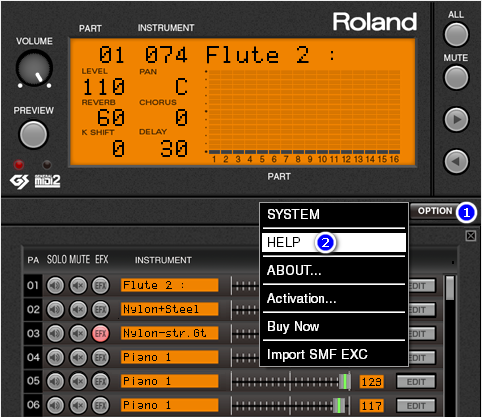The height and width of the screenshot is (417, 482).
Task: Toggle EFX on part 05
Action: pyautogui.click(x=100, y=381)
